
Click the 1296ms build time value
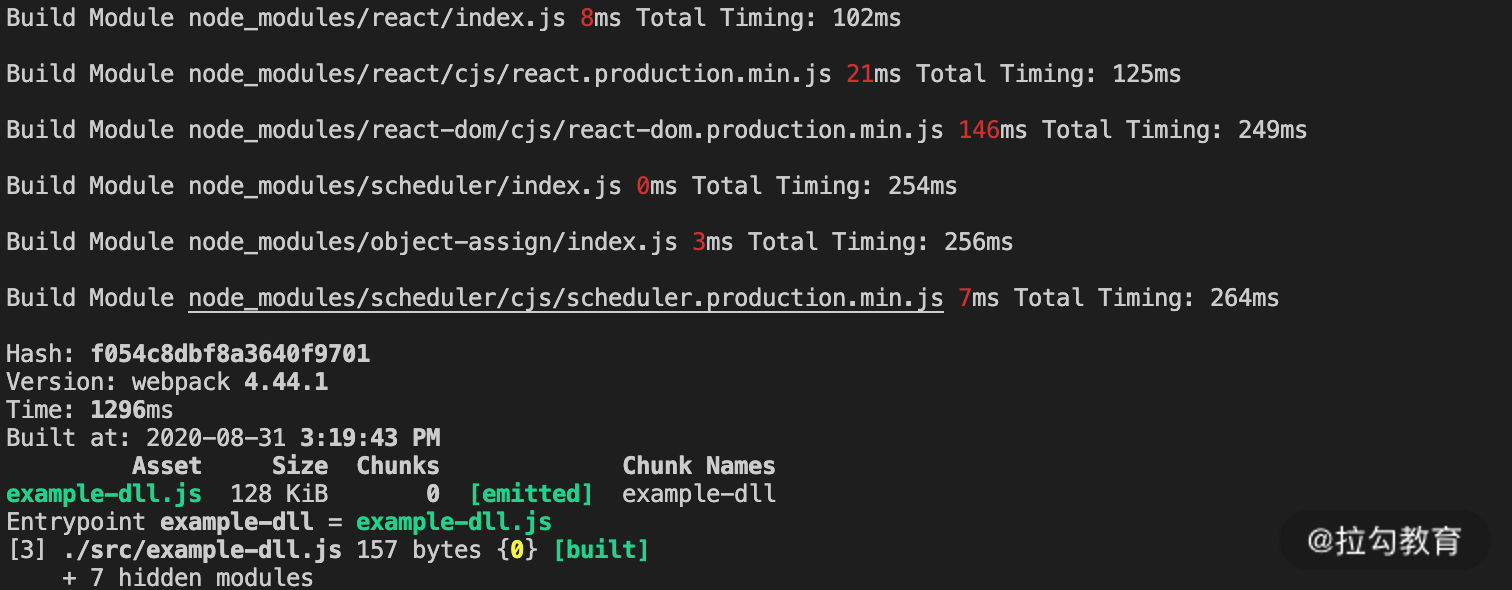click(131, 410)
